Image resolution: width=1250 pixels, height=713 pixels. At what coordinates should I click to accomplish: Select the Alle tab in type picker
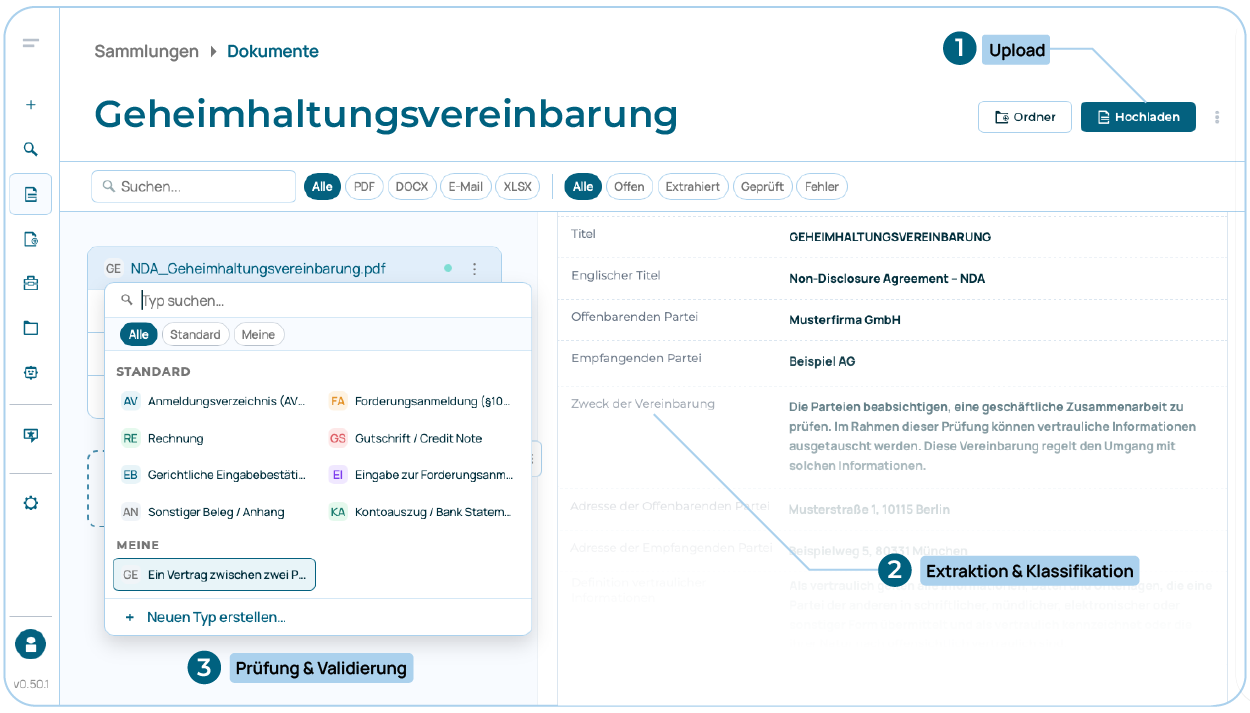(139, 335)
